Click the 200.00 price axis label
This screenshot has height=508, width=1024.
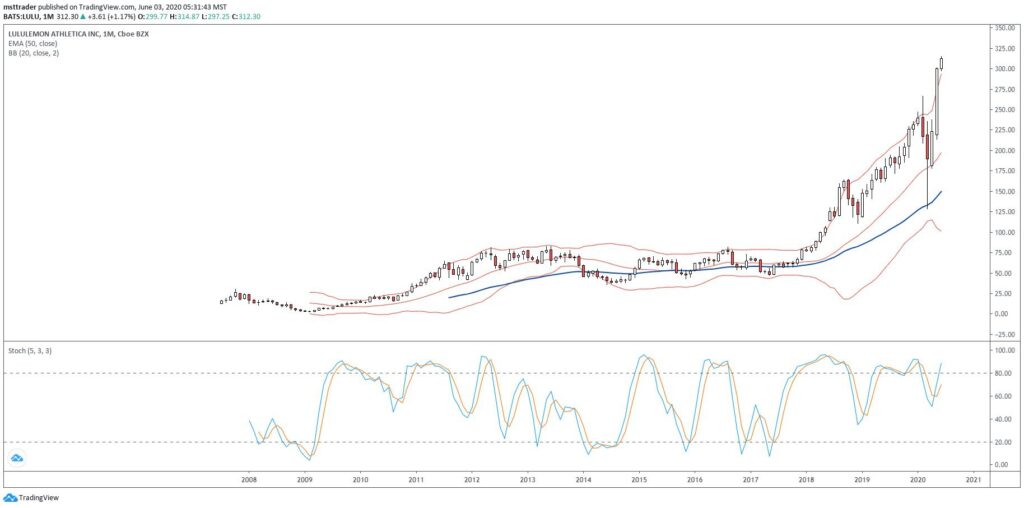1004,150
